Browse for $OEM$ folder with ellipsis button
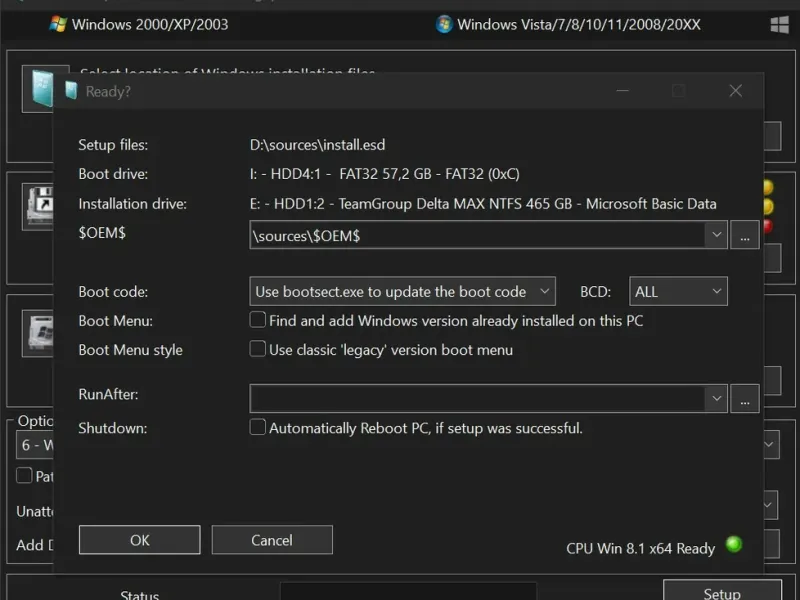The height and width of the screenshot is (600, 800). pyautogui.click(x=745, y=235)
